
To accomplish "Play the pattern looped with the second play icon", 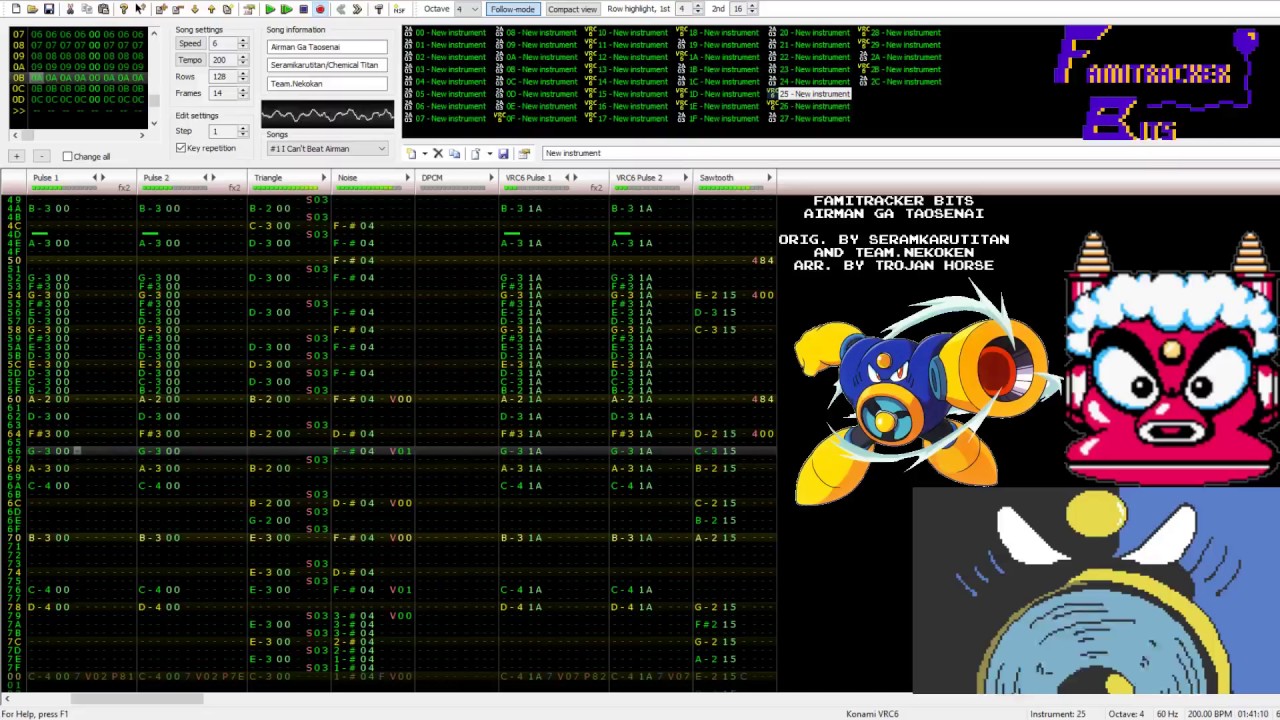I will pos(287,9).
